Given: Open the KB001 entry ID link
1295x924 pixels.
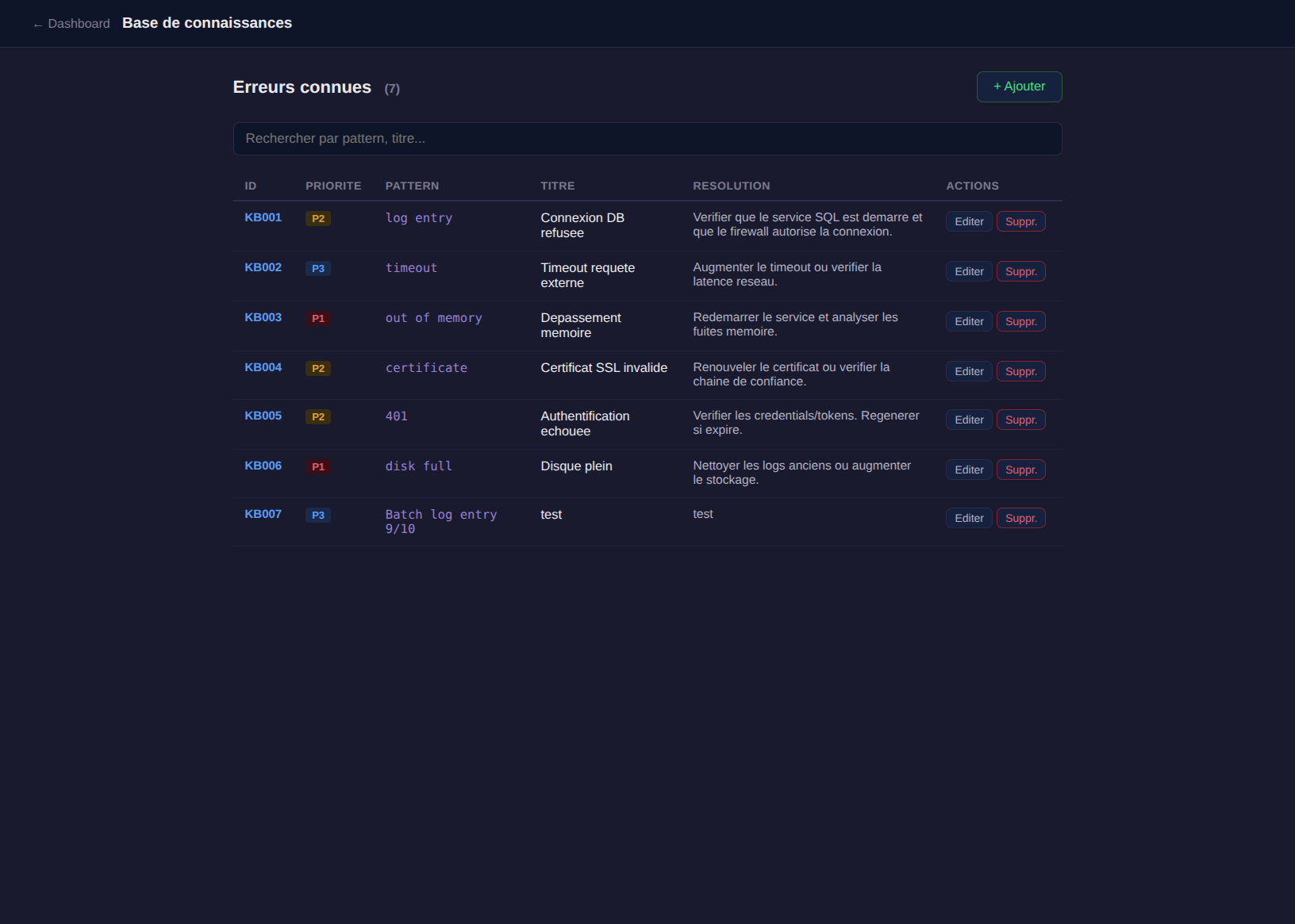Looking at the screenshot, I should [263, 217].
